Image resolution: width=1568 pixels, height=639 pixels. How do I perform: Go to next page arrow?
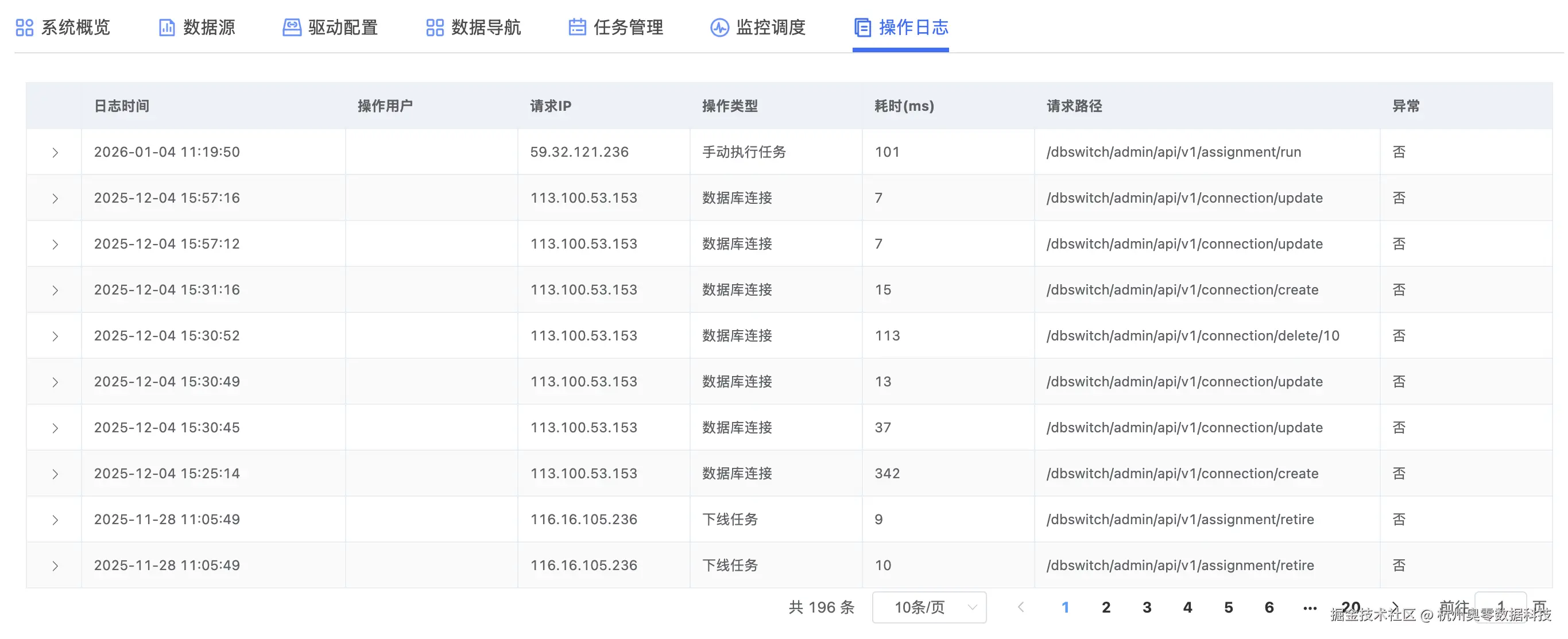click(1395, 607)
